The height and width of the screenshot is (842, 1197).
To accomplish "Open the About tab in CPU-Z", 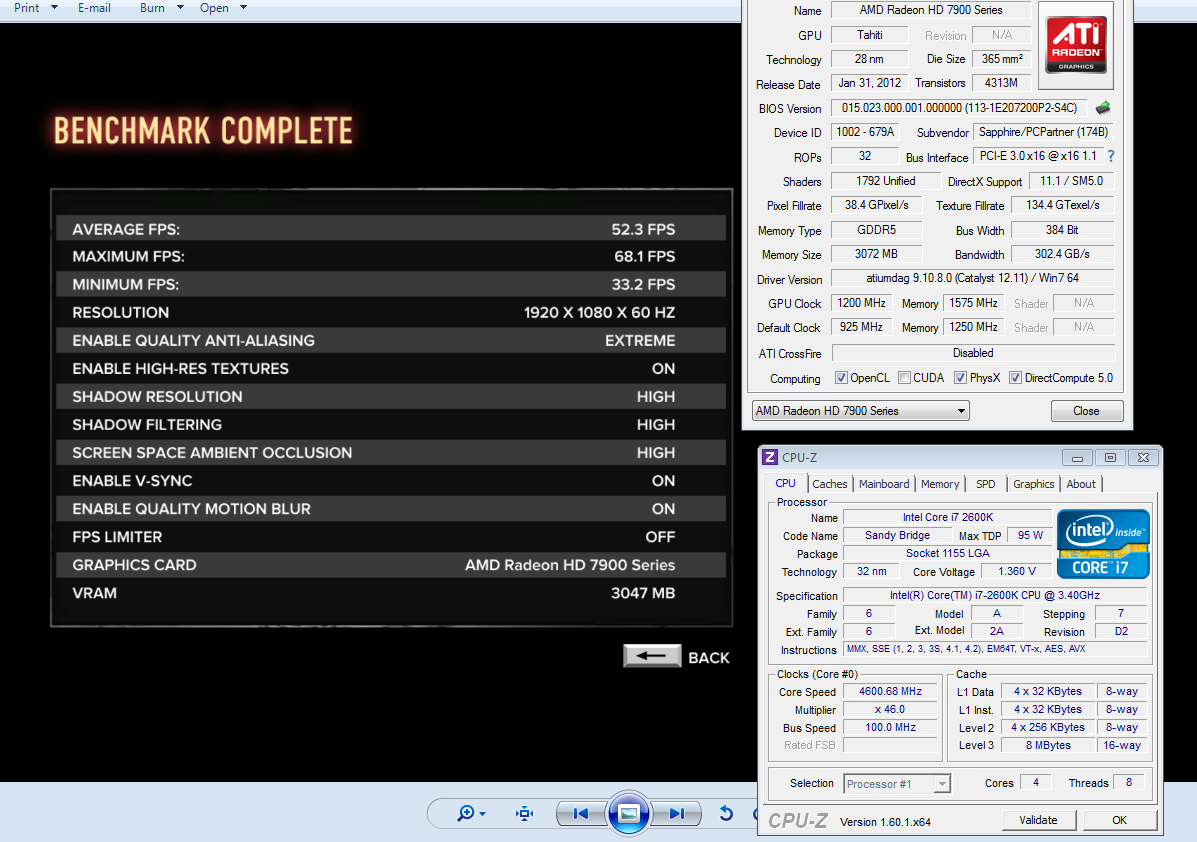I will point(1081,484).
